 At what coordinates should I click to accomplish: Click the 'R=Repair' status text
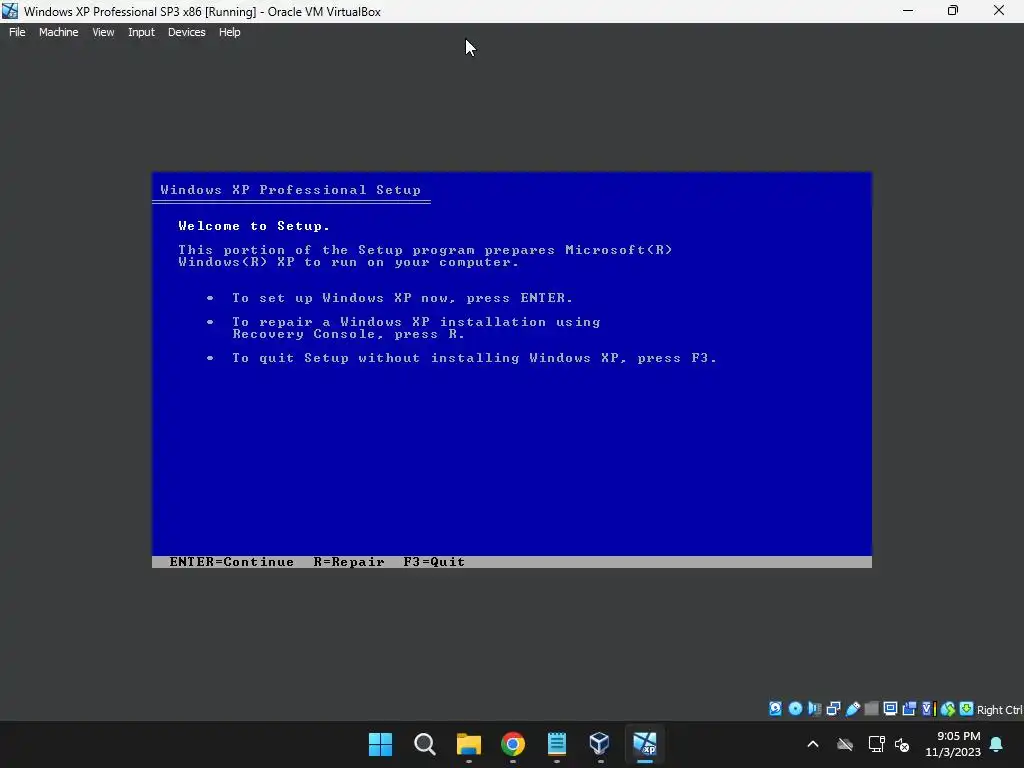click(349, 562)
